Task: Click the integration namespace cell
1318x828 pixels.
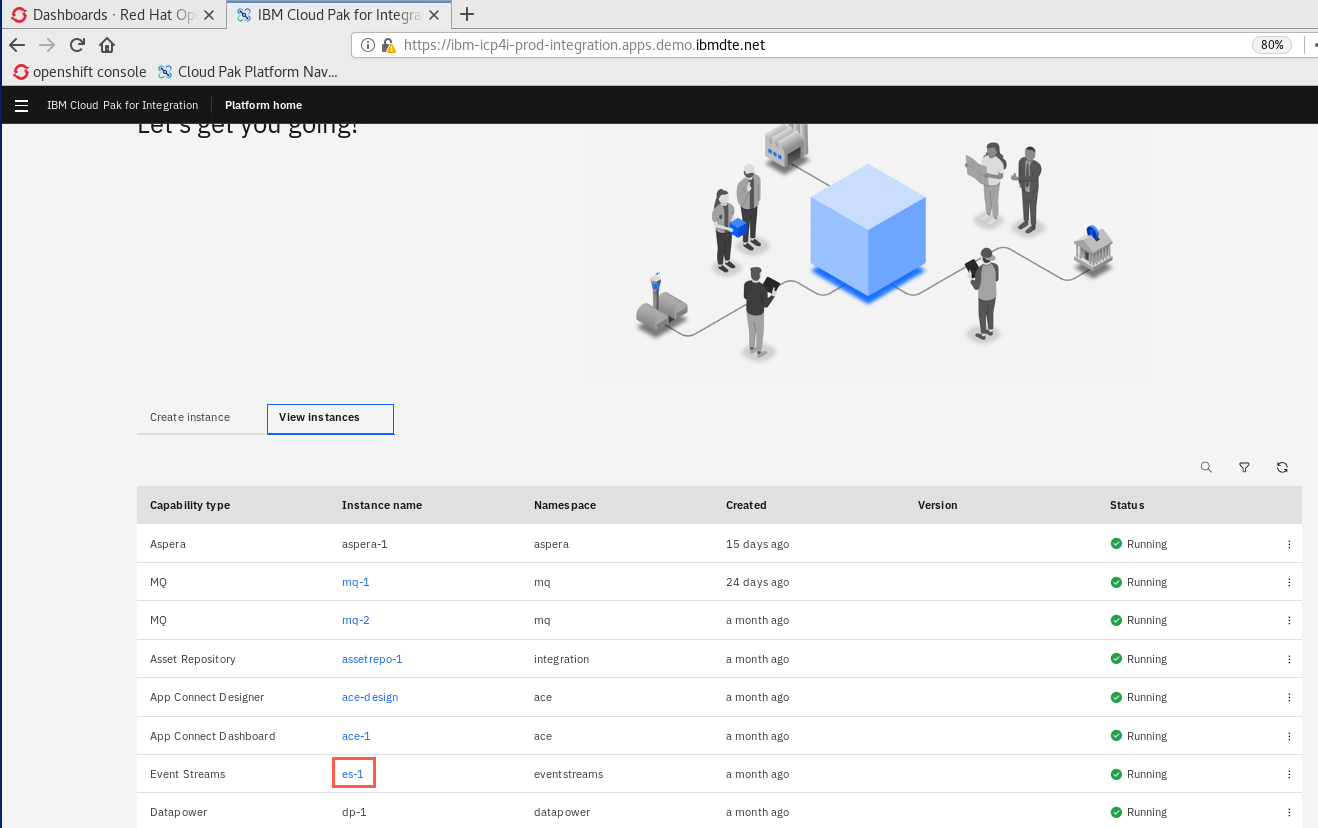Action: 562,659
